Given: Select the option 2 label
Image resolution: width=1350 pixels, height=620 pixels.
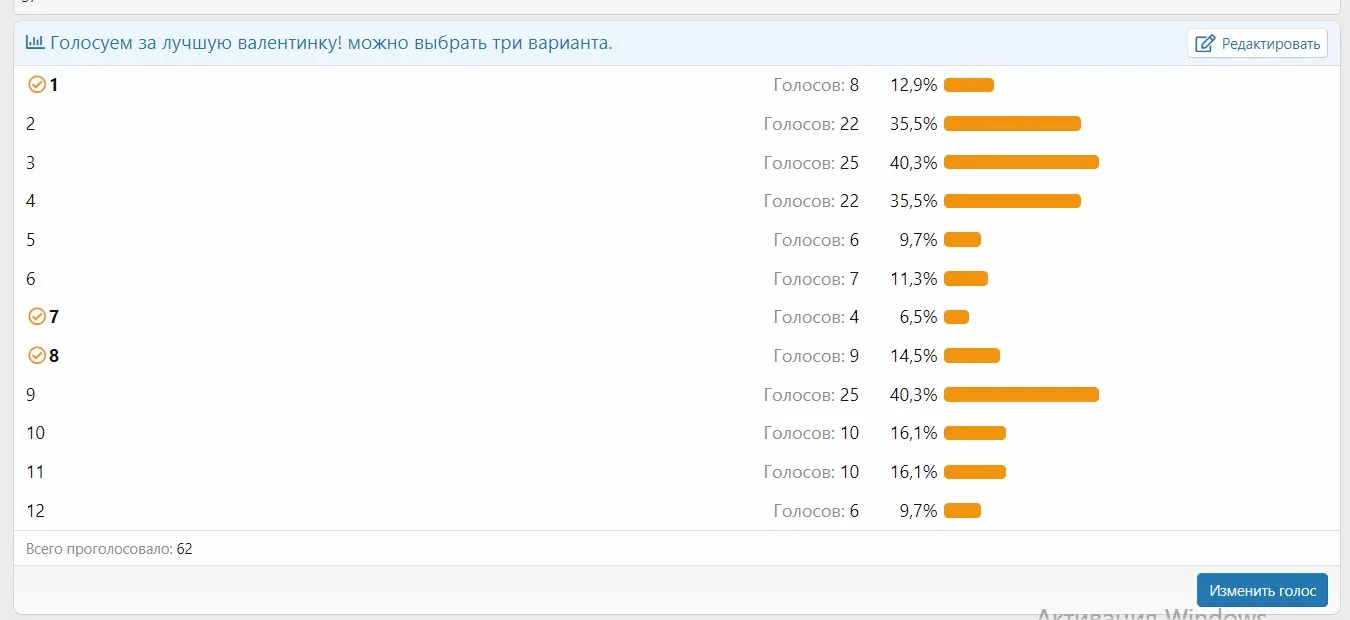Looking at the screenshot, I should click(31, 124).
